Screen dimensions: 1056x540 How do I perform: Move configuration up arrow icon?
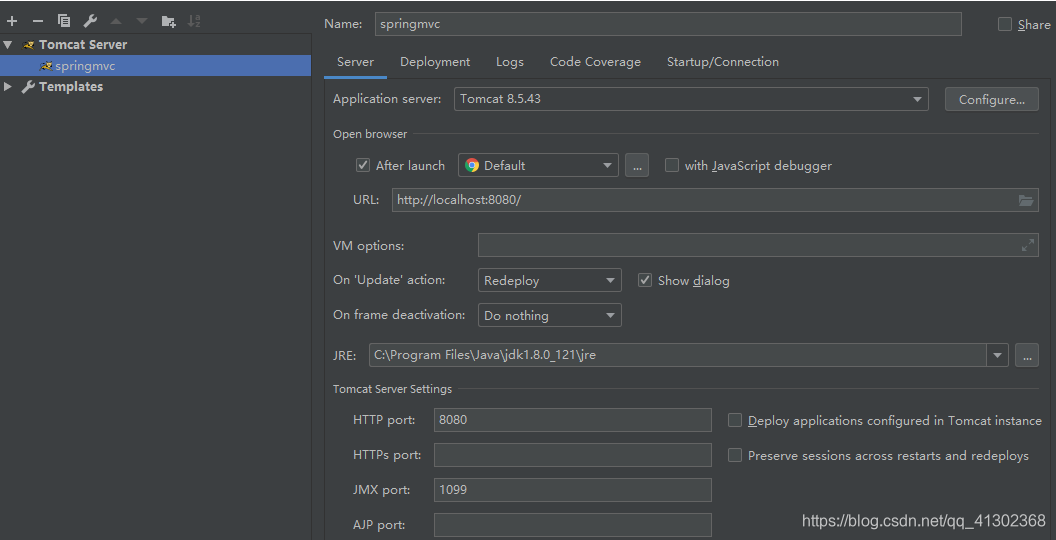coord(116,21)
